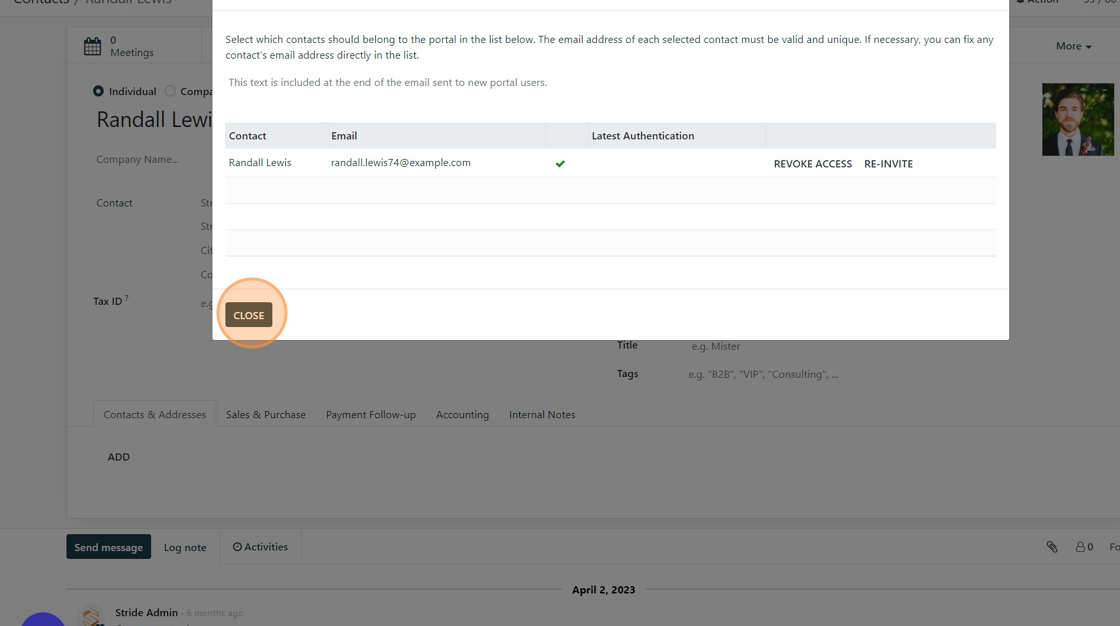
Task: Select the Company radio button
Action: coord(170,91)
